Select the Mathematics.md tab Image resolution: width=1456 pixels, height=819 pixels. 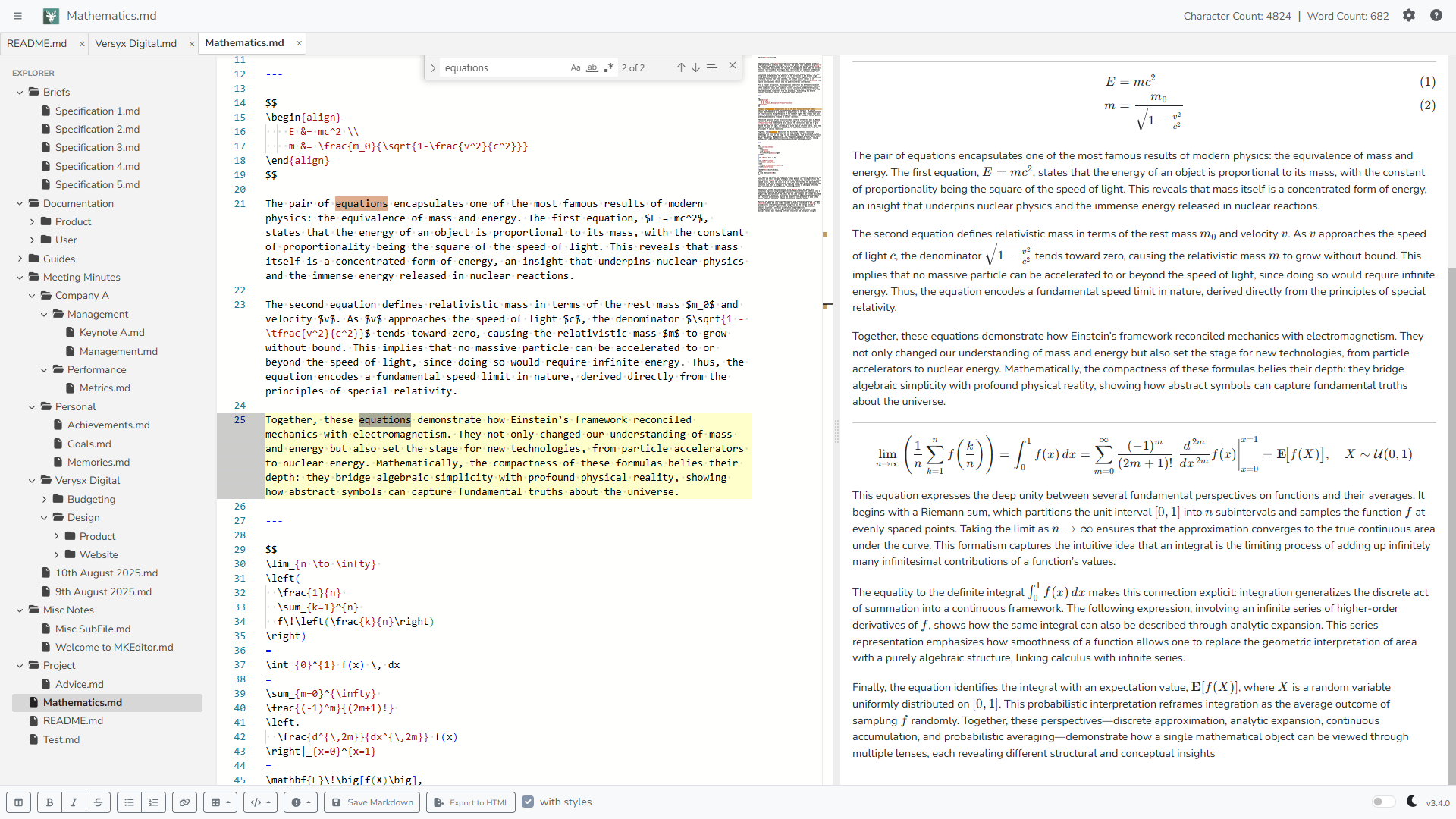244,43
